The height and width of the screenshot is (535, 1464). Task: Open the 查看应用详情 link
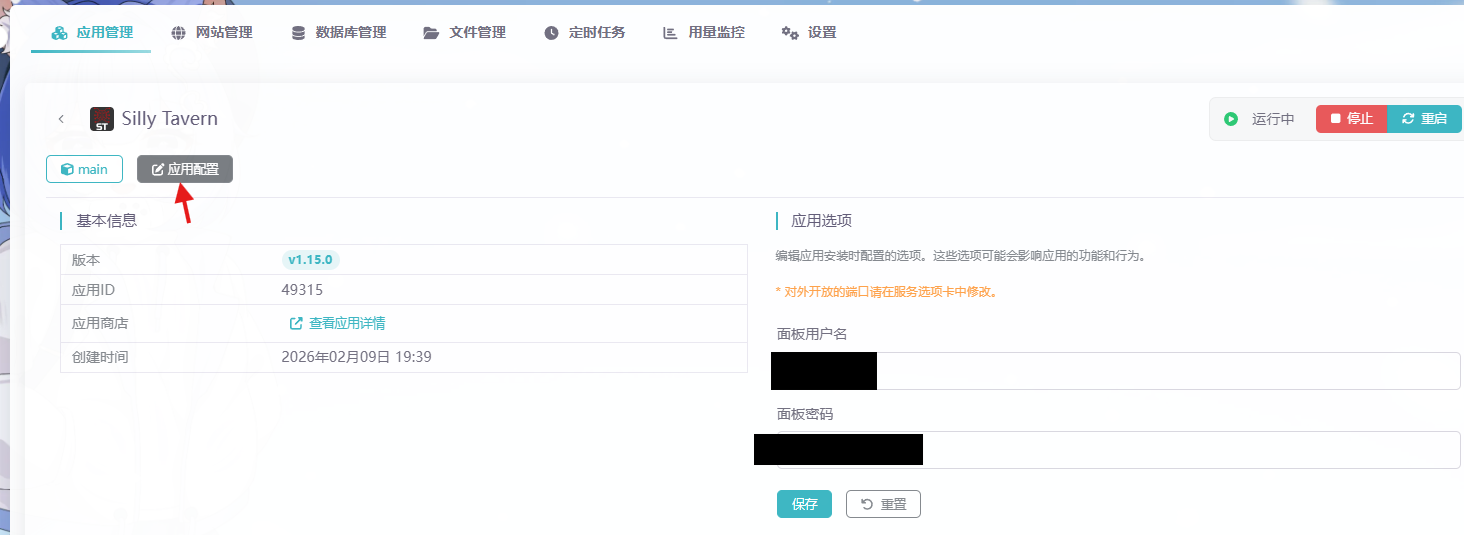[x=338, y=324]
